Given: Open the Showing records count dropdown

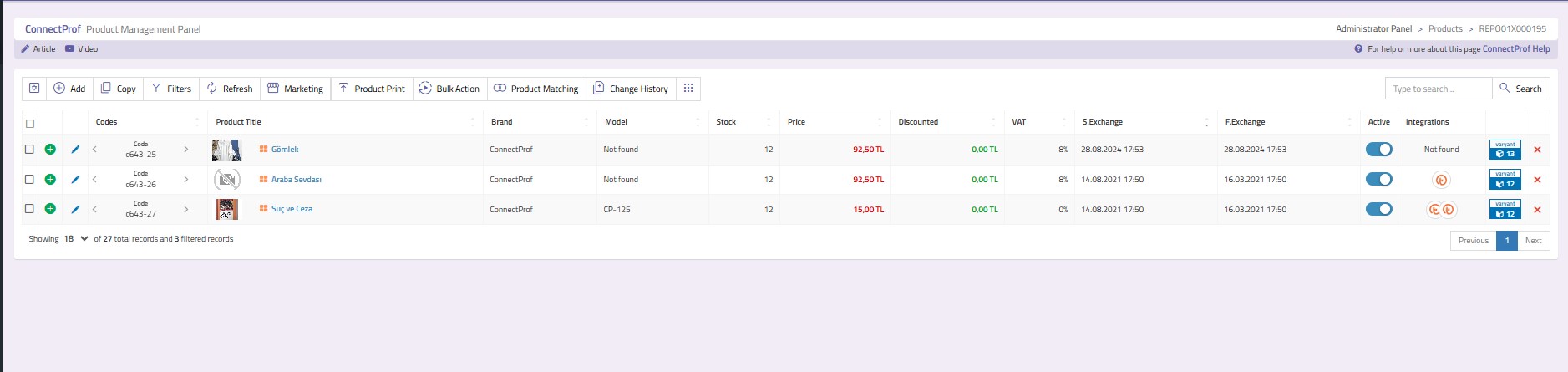Looking at the screenshot, I should pyautogui.click(x=75, y=239).
